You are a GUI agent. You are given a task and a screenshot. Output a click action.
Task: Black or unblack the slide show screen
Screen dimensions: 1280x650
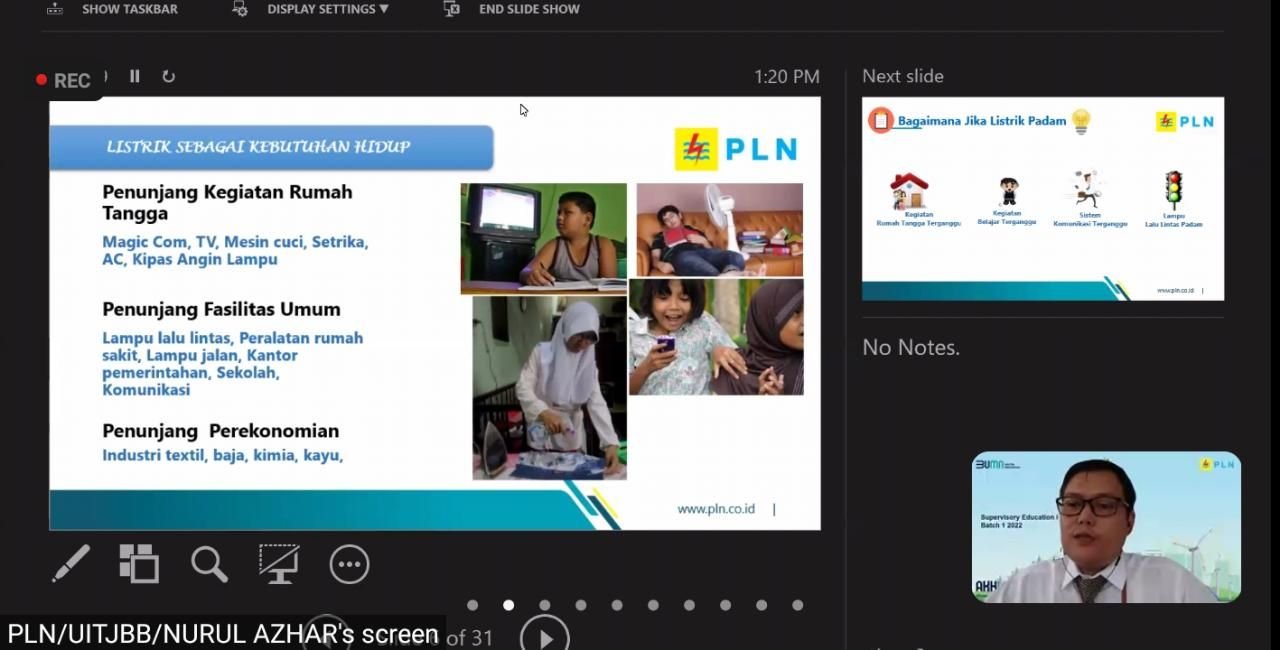coord(279,564)
